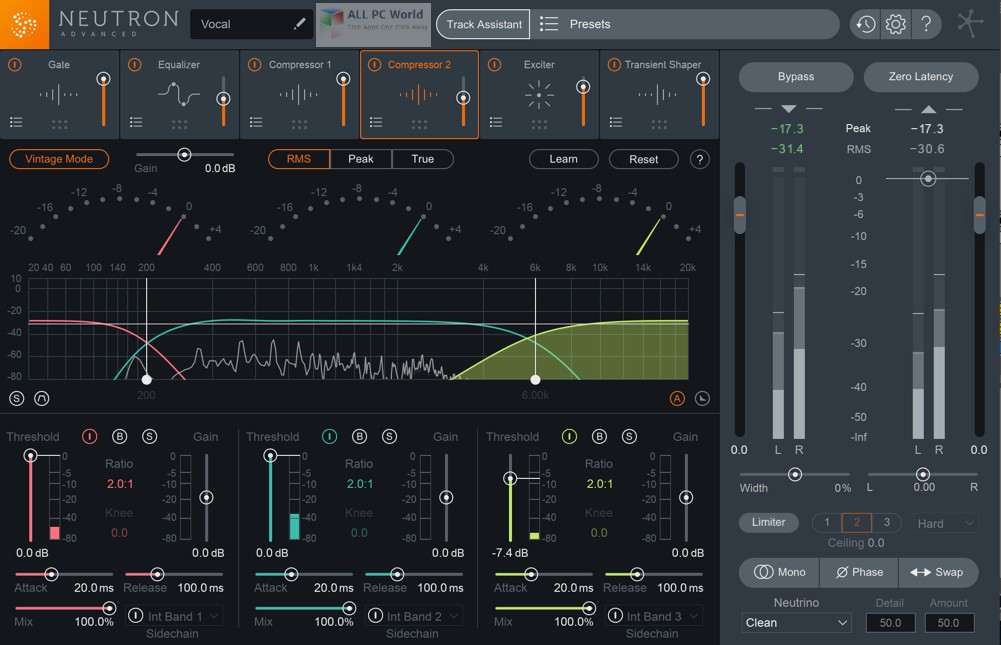Solo band 1 with the S icon
The width and height of the screenshot is (1001, 645).
click(149, 436)
